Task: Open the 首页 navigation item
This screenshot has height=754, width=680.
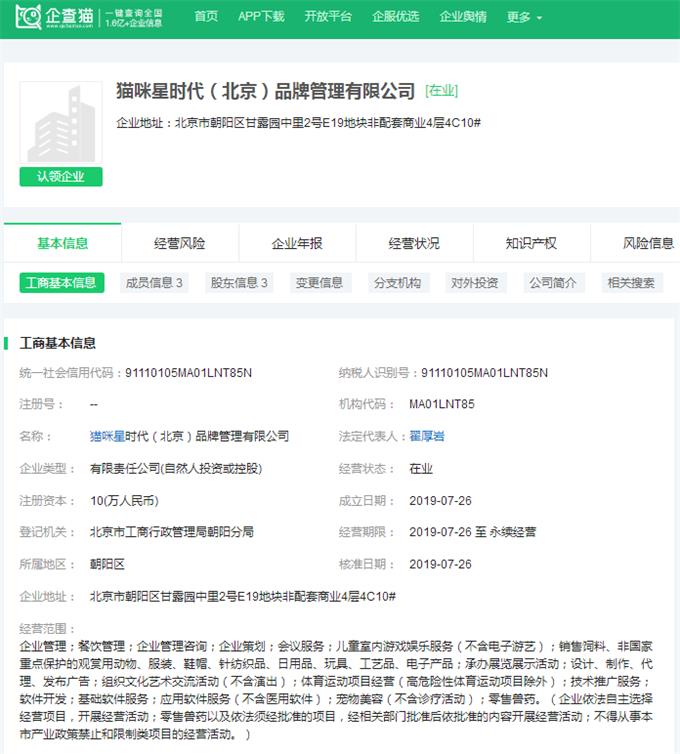Action: [206, 17]
